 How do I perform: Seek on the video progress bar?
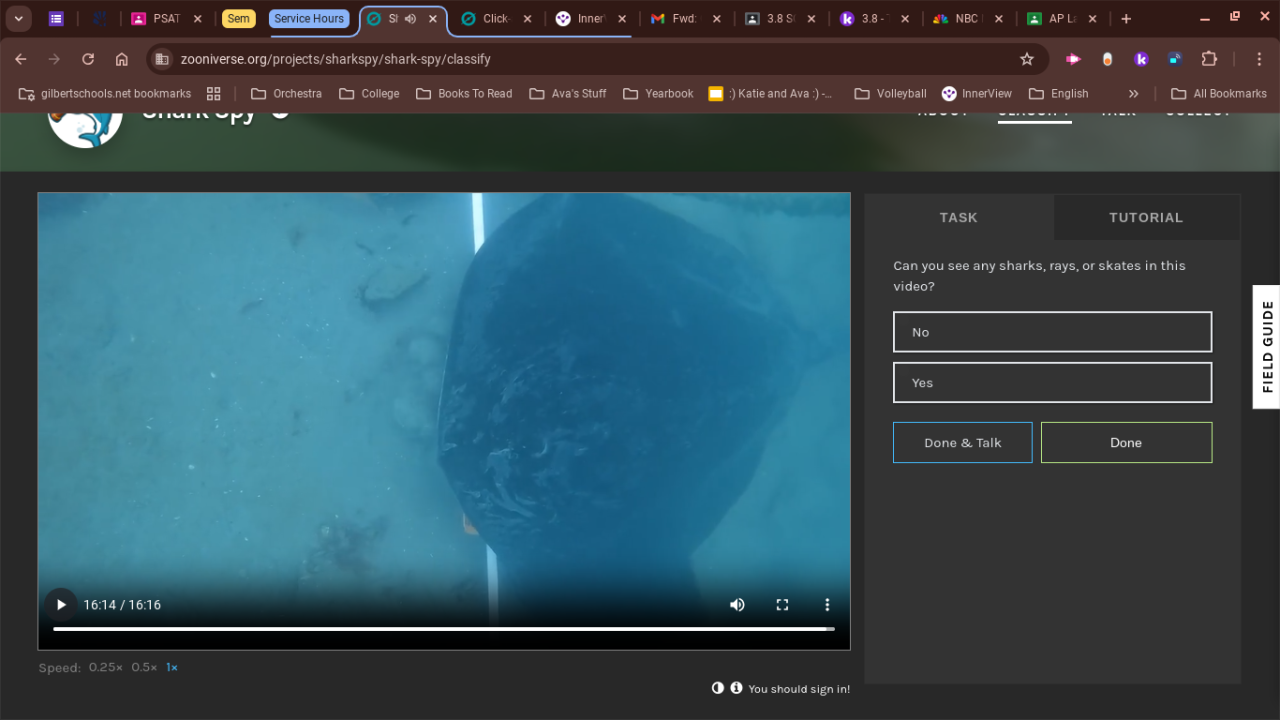[x=443, y=629]
